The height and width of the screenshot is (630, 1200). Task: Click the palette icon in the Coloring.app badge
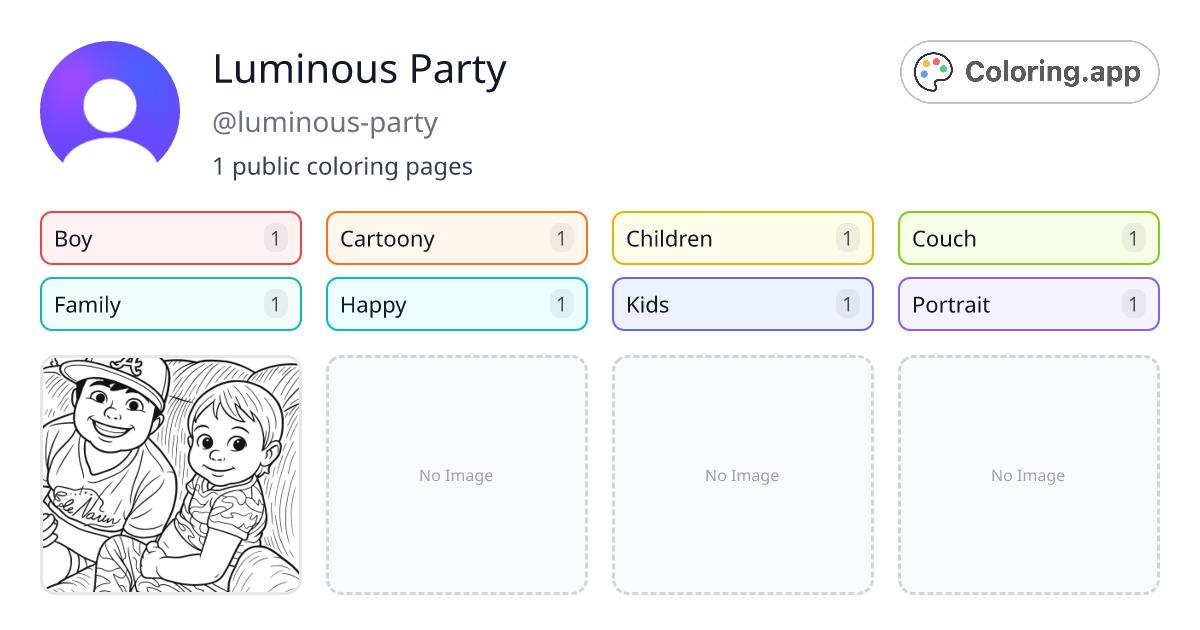coord(932,71)
